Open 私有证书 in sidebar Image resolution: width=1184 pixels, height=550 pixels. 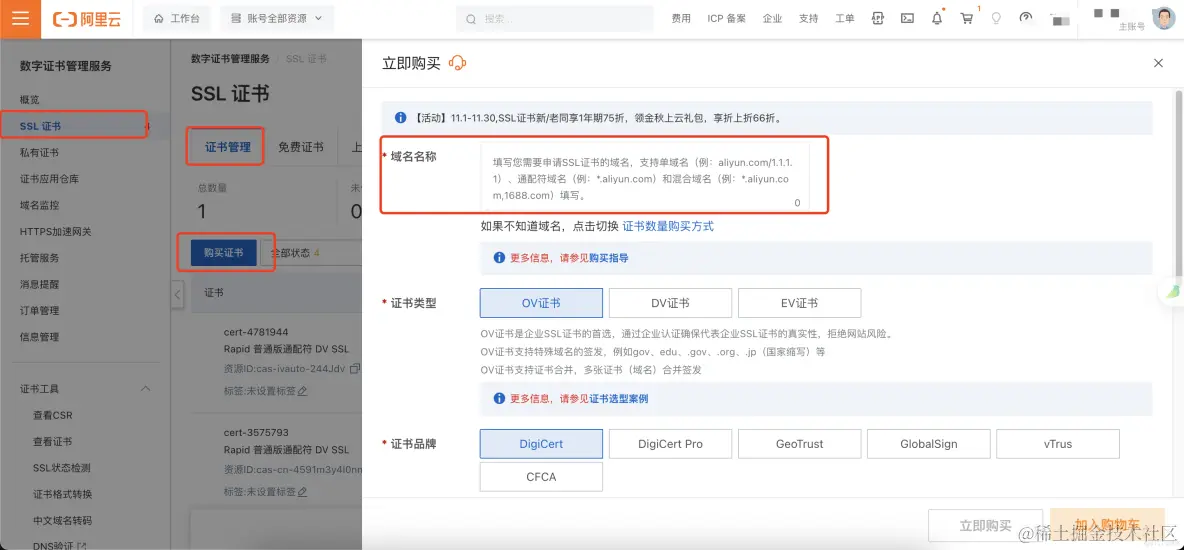(39, 153)
